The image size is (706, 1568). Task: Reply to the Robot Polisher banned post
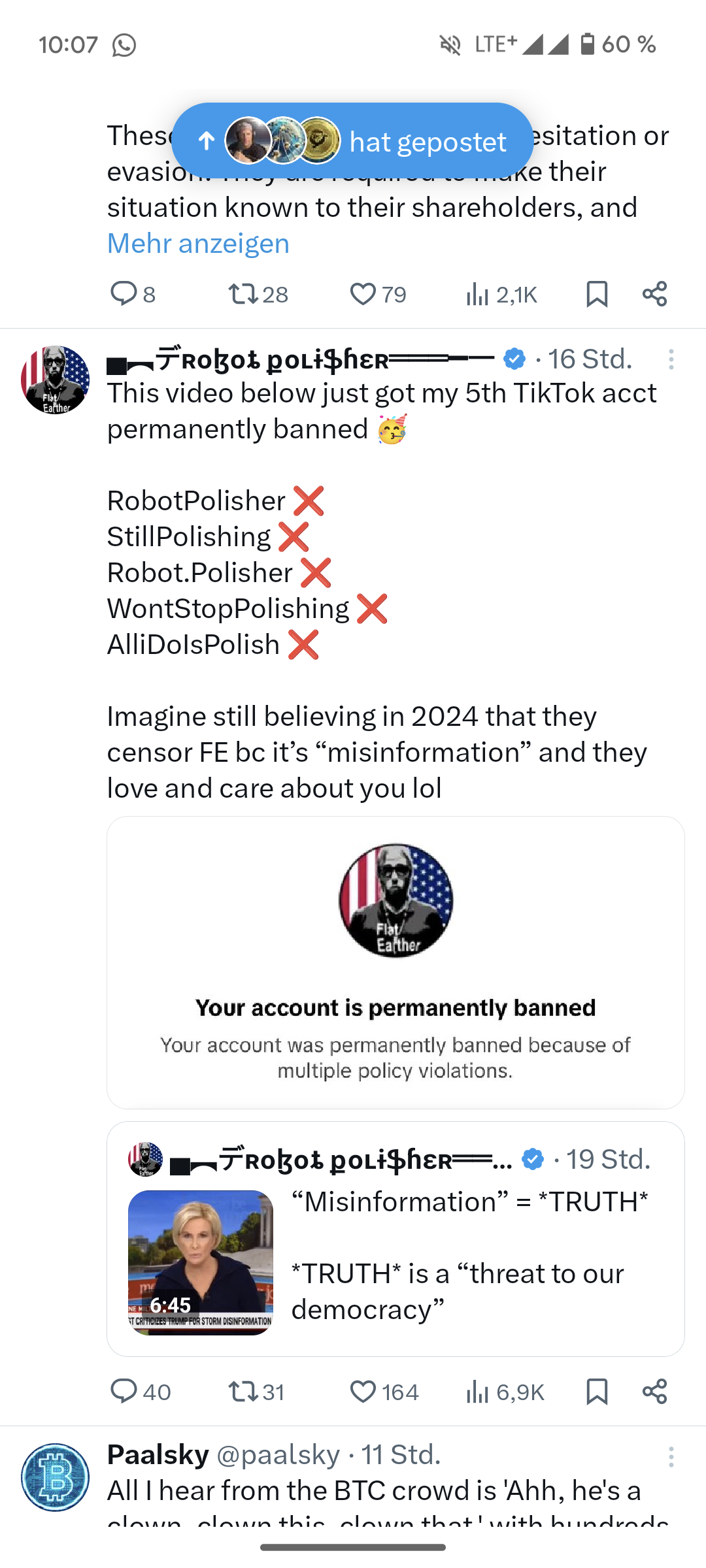coord(124,1392)
